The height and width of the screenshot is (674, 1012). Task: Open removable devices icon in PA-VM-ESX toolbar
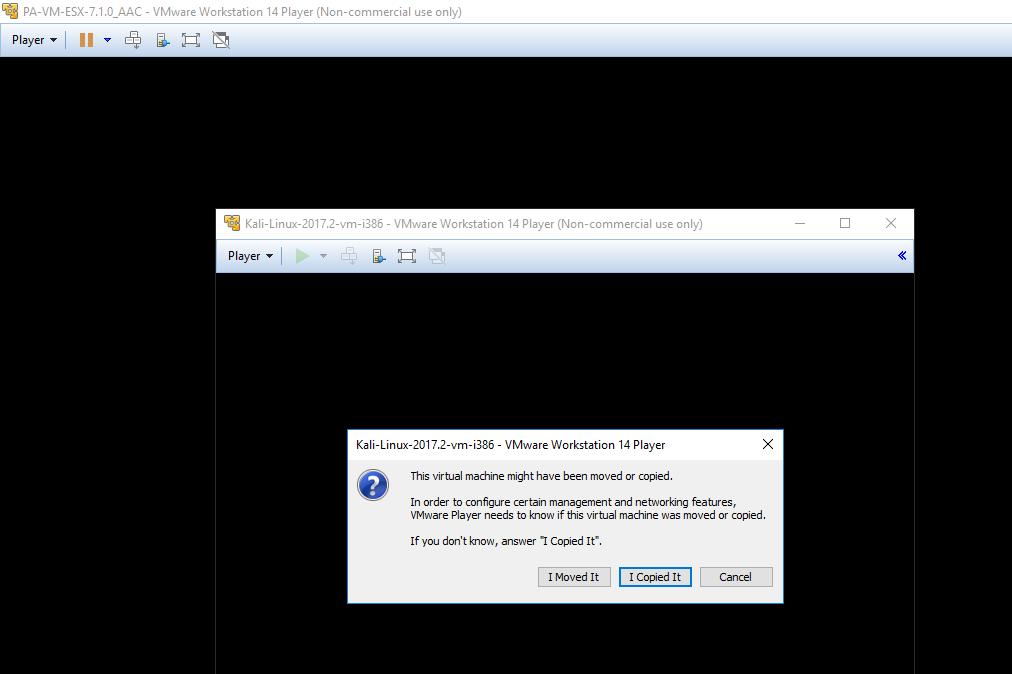click(x=163, y=40)
